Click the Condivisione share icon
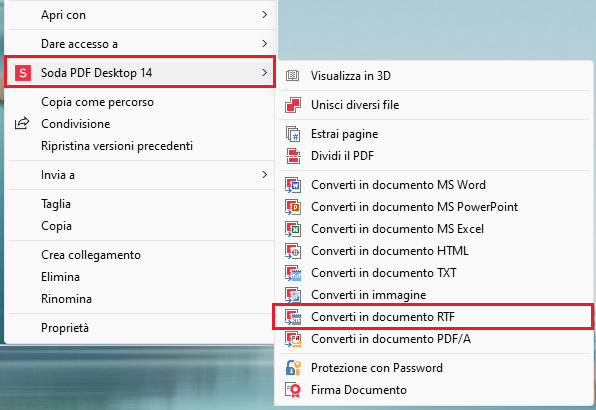The image size is (596, 410). [22, 123]
